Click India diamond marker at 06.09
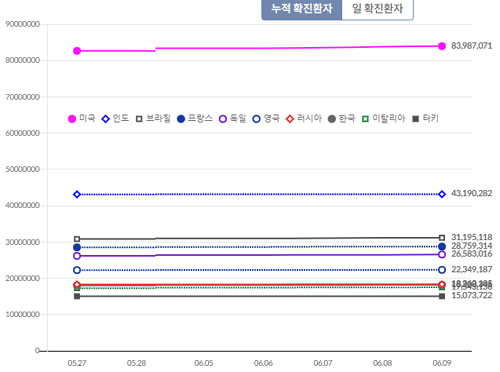Screen dimensions: 500x372 (x=442, y=194)
